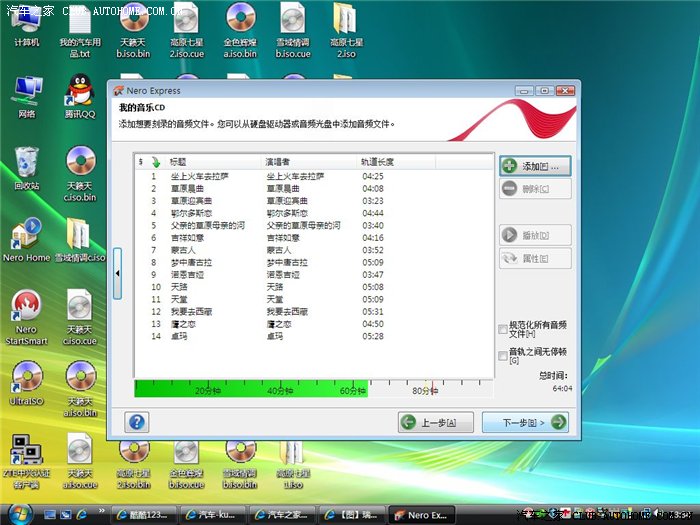Viewport: 700px width, 525px height.
Task: Select 天籁天 a.iso.cue desktop file
Action: click(x=80, y=461)
